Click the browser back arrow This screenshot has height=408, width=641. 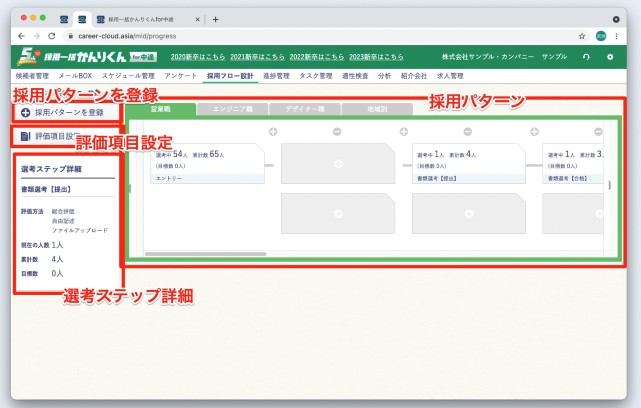coord(21,36)
